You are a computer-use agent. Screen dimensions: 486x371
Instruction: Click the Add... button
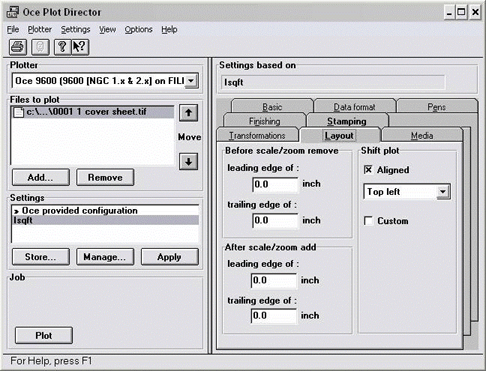point(41,177)
